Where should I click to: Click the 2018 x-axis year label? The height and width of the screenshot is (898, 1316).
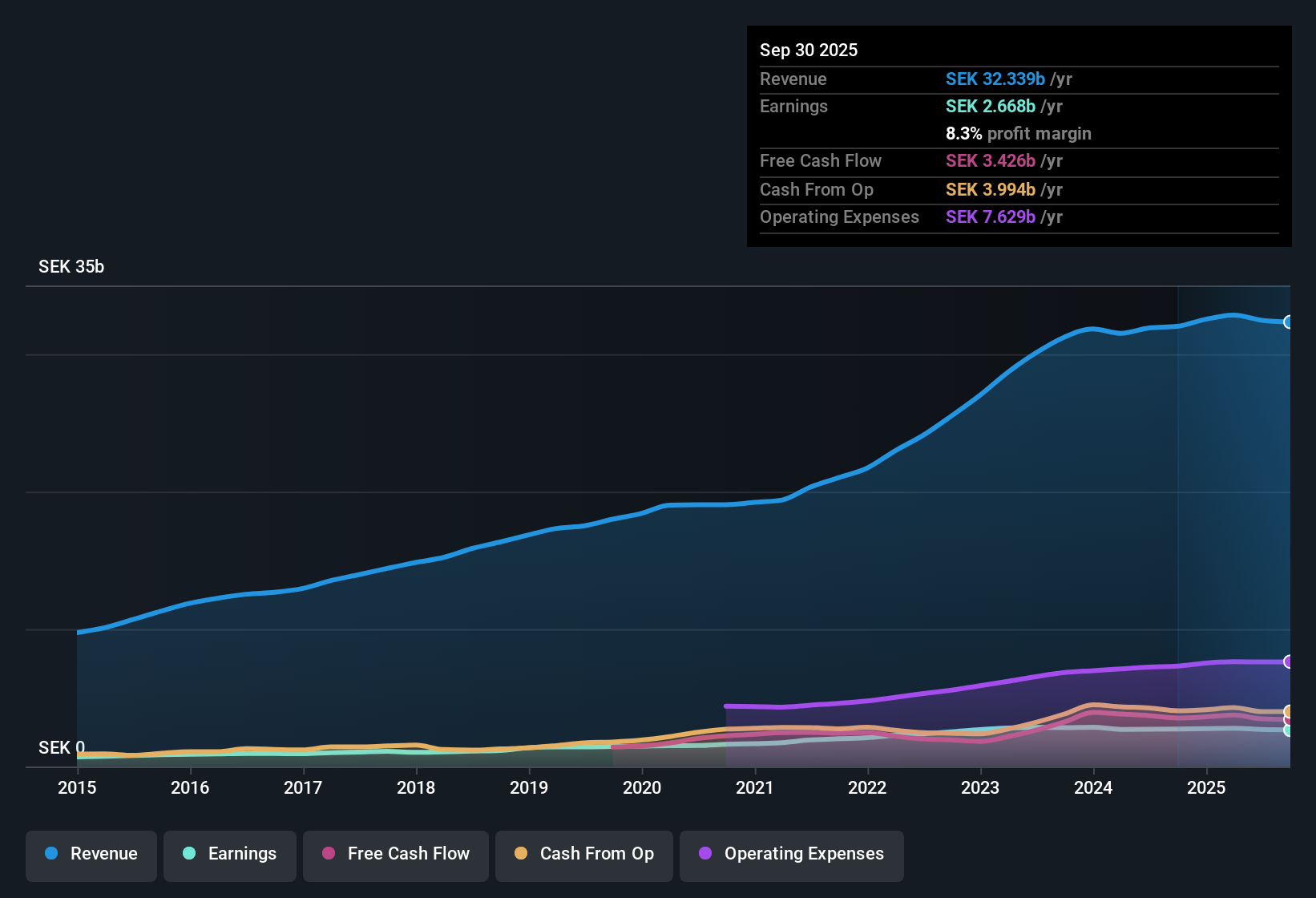coord(416,787)
